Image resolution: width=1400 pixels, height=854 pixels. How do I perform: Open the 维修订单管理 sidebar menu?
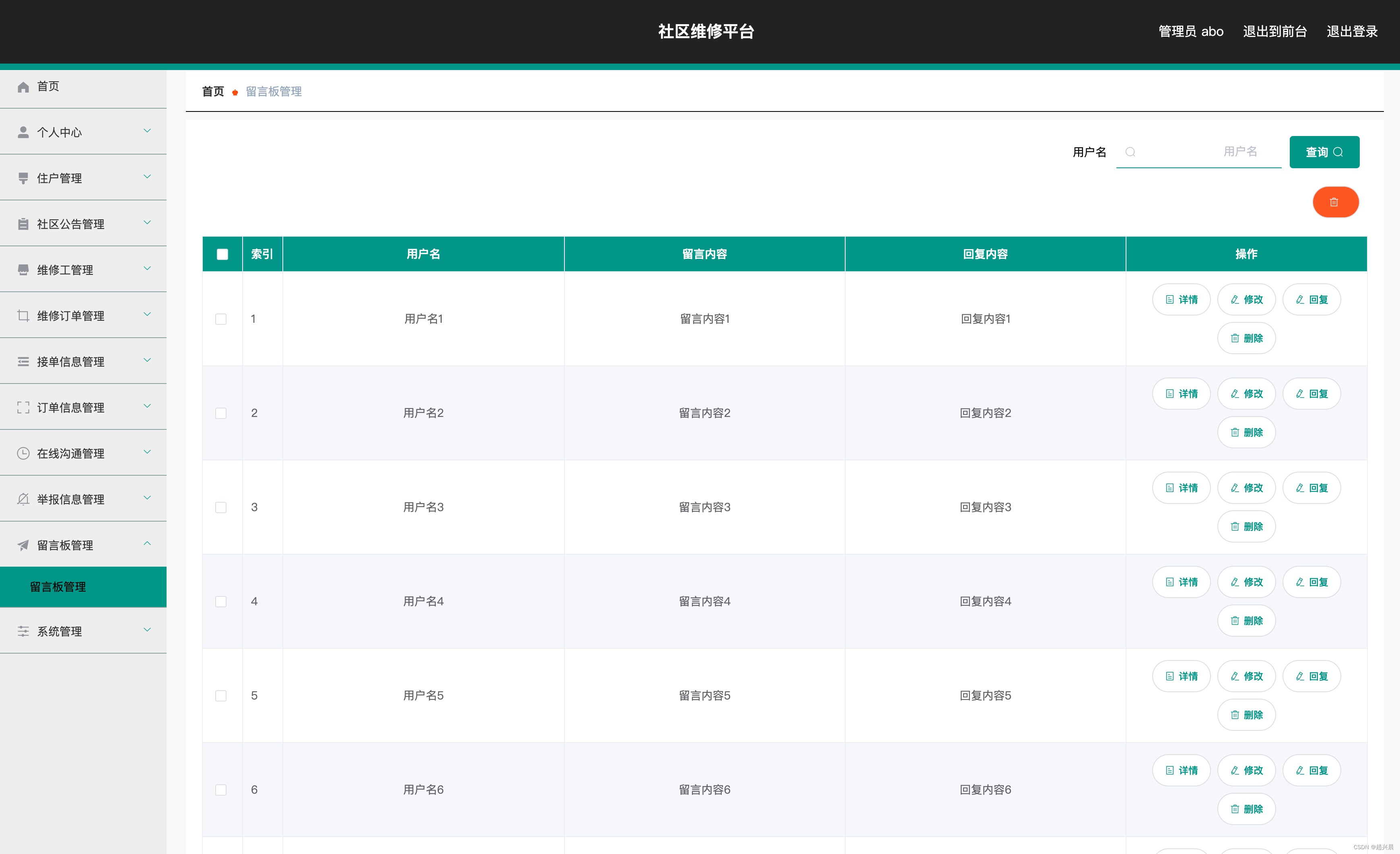coord(83,316)
